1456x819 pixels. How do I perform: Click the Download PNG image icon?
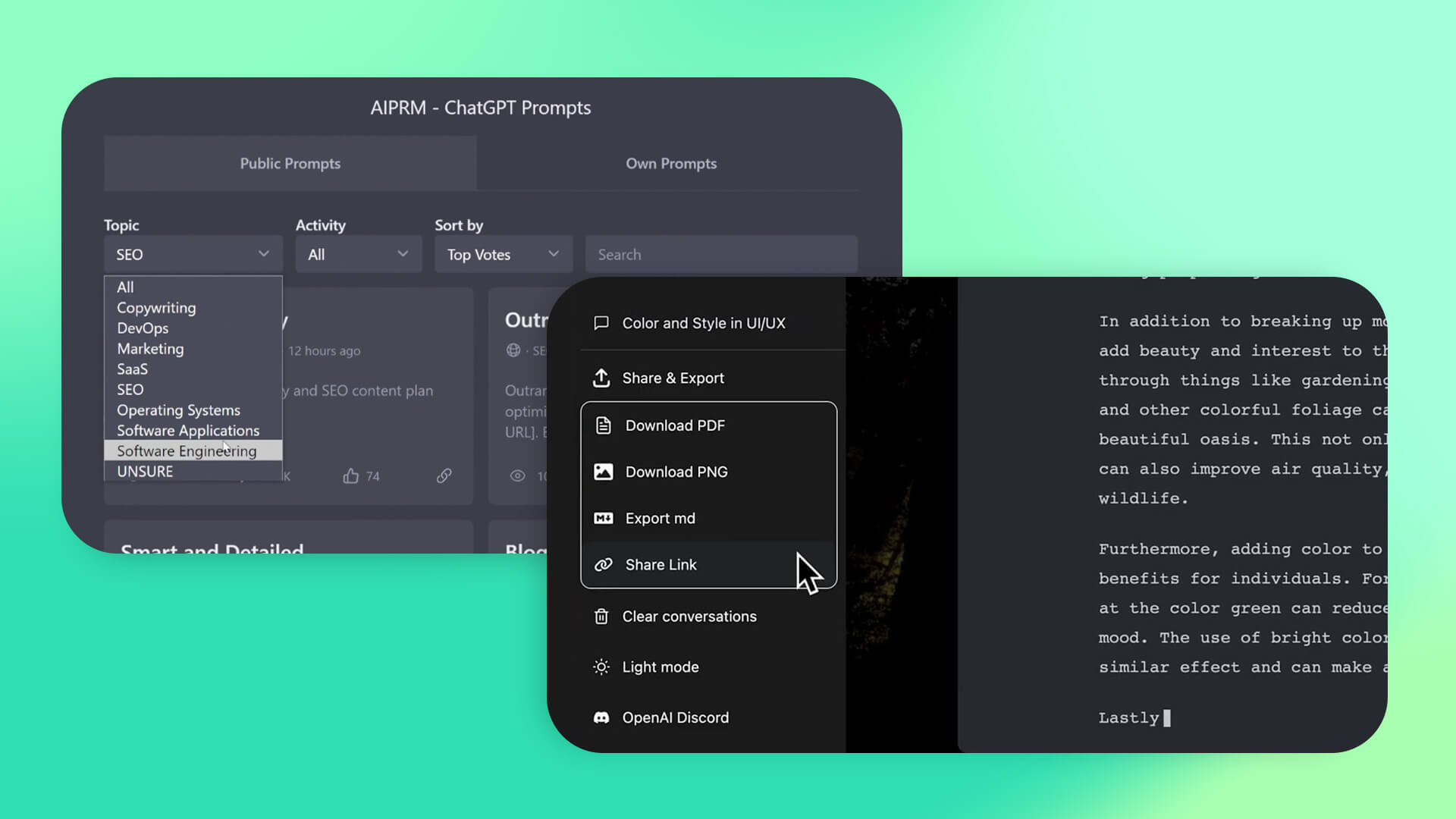point(603,472)
